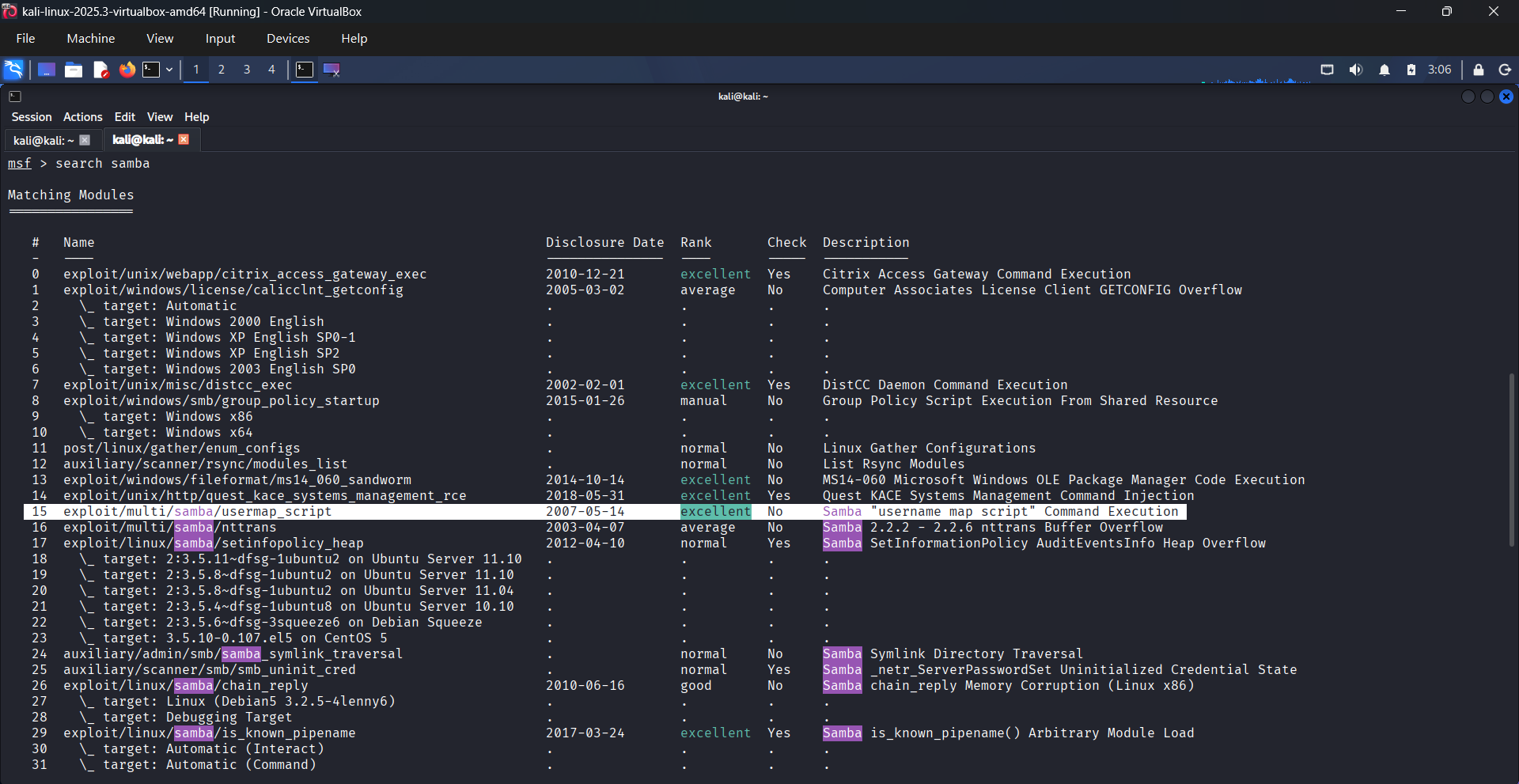
Task: Click the battery power manager icon
Action: pyautogui.click(x=1411, y=70)
